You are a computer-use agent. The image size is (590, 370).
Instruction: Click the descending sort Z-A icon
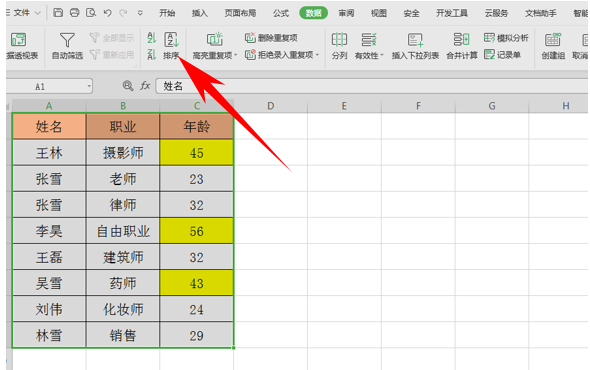click(151, 55)
